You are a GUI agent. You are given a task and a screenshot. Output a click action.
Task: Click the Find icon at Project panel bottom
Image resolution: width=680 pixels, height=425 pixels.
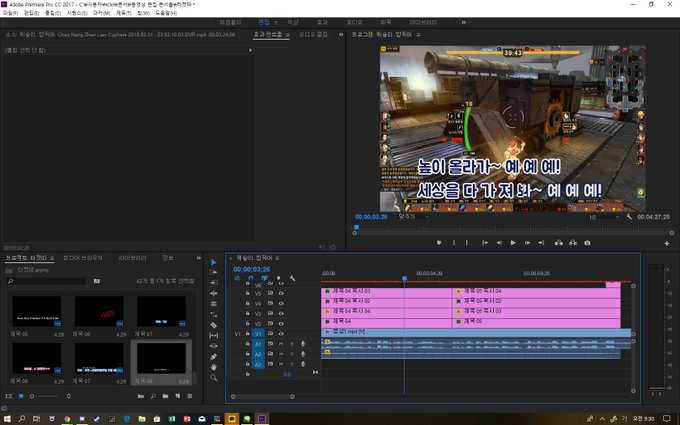pos(153,396)
